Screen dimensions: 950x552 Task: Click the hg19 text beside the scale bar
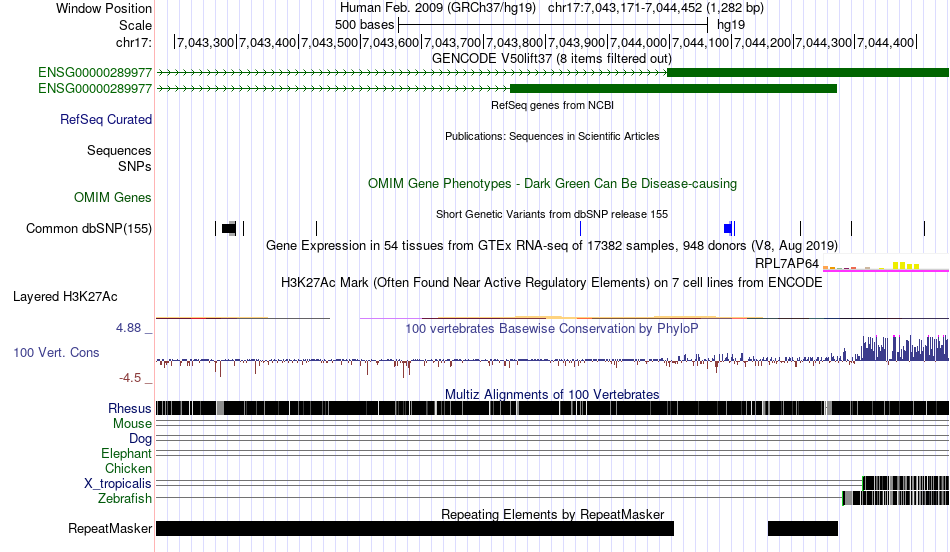731,25
